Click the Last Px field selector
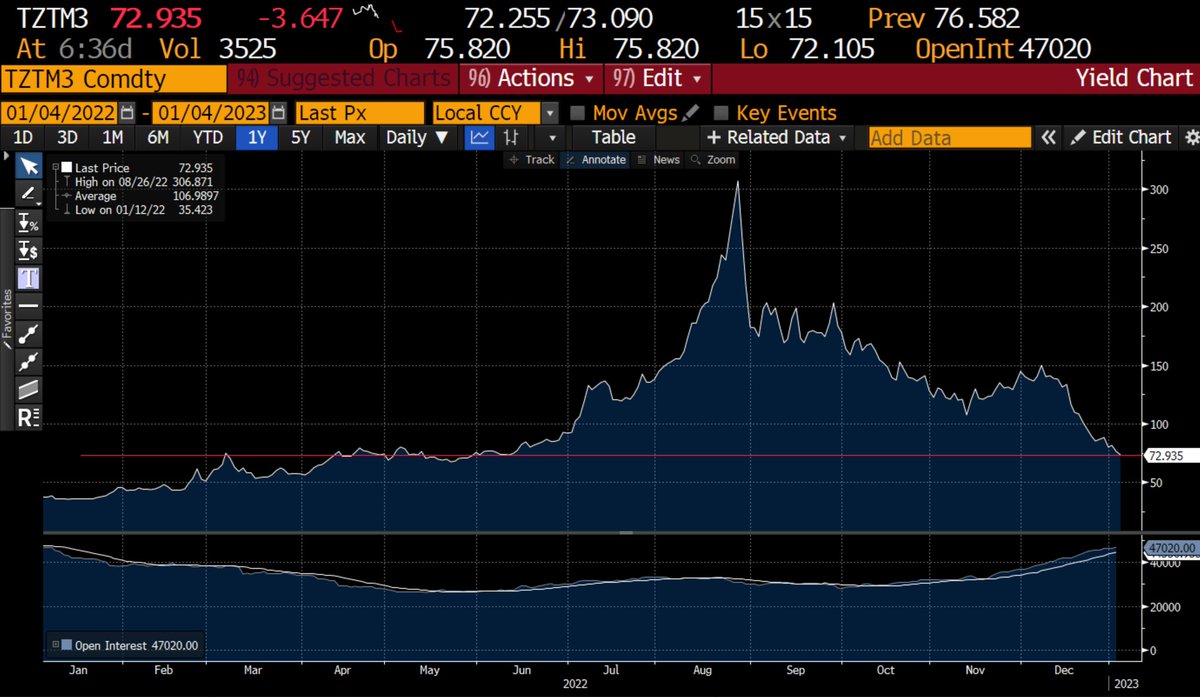Image resolution: width=1200 pixels, height=697 pixels. [x=360, y=113]
